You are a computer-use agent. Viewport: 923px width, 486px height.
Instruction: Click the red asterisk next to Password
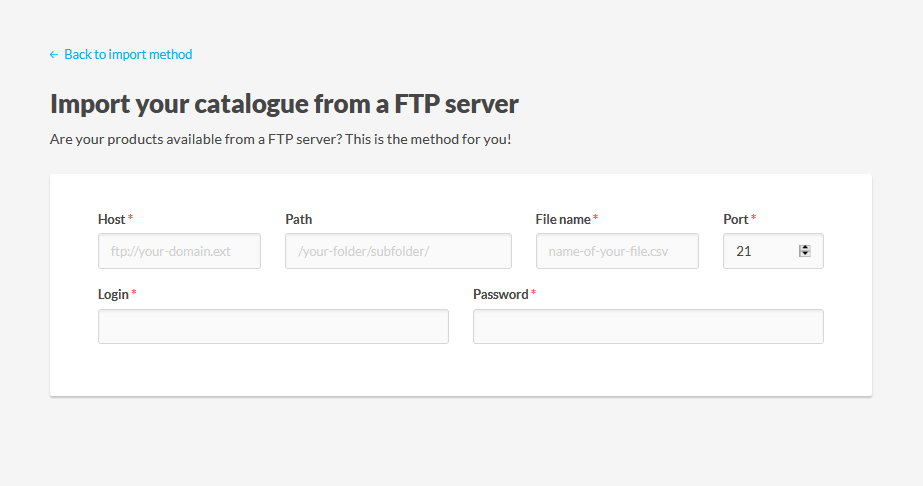(x=534, y=294)
